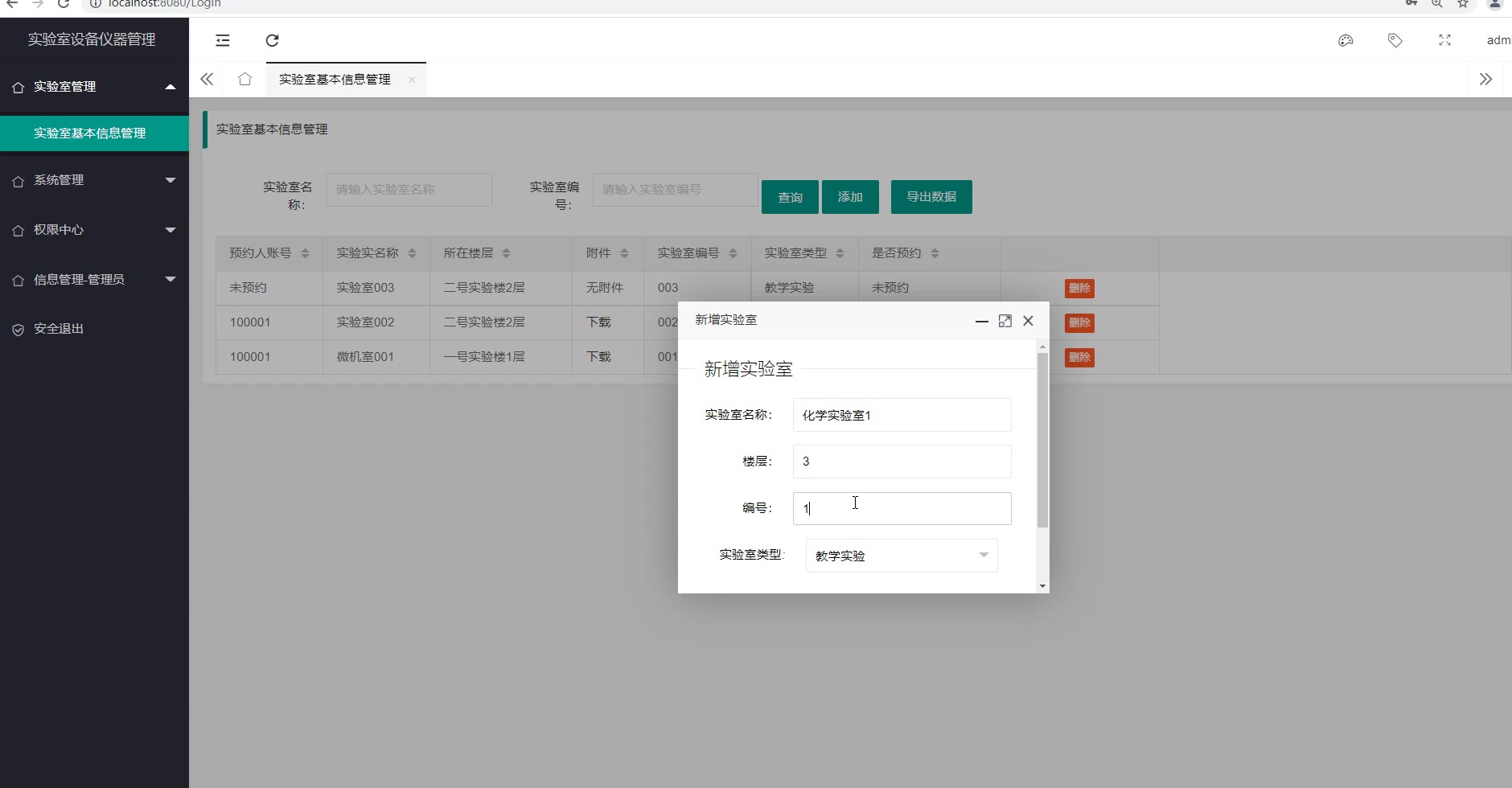Sort by 是否预约 column
The image size is (1512, 788).
[935, 253]
